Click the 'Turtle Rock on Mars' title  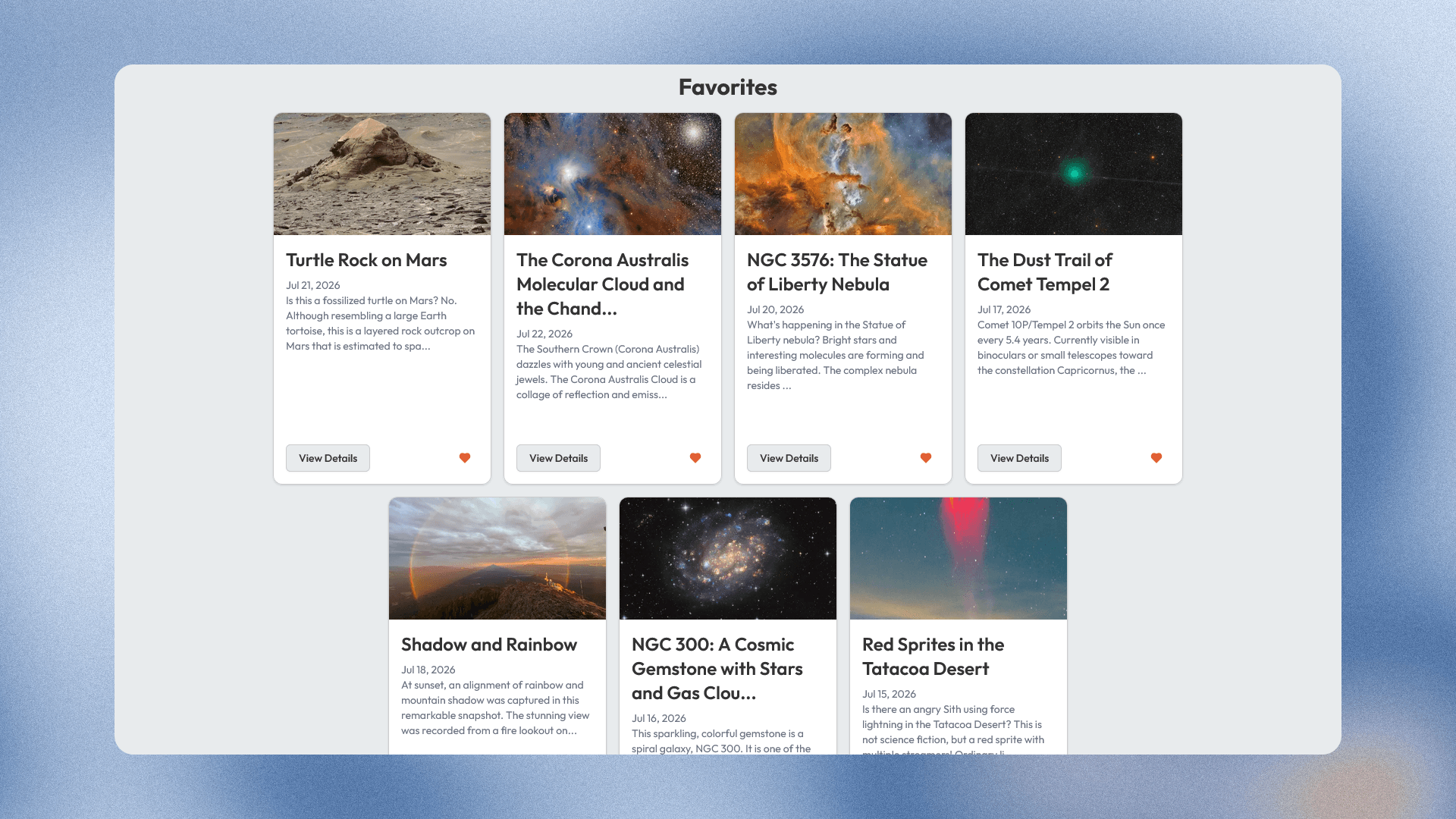[366, 260]
